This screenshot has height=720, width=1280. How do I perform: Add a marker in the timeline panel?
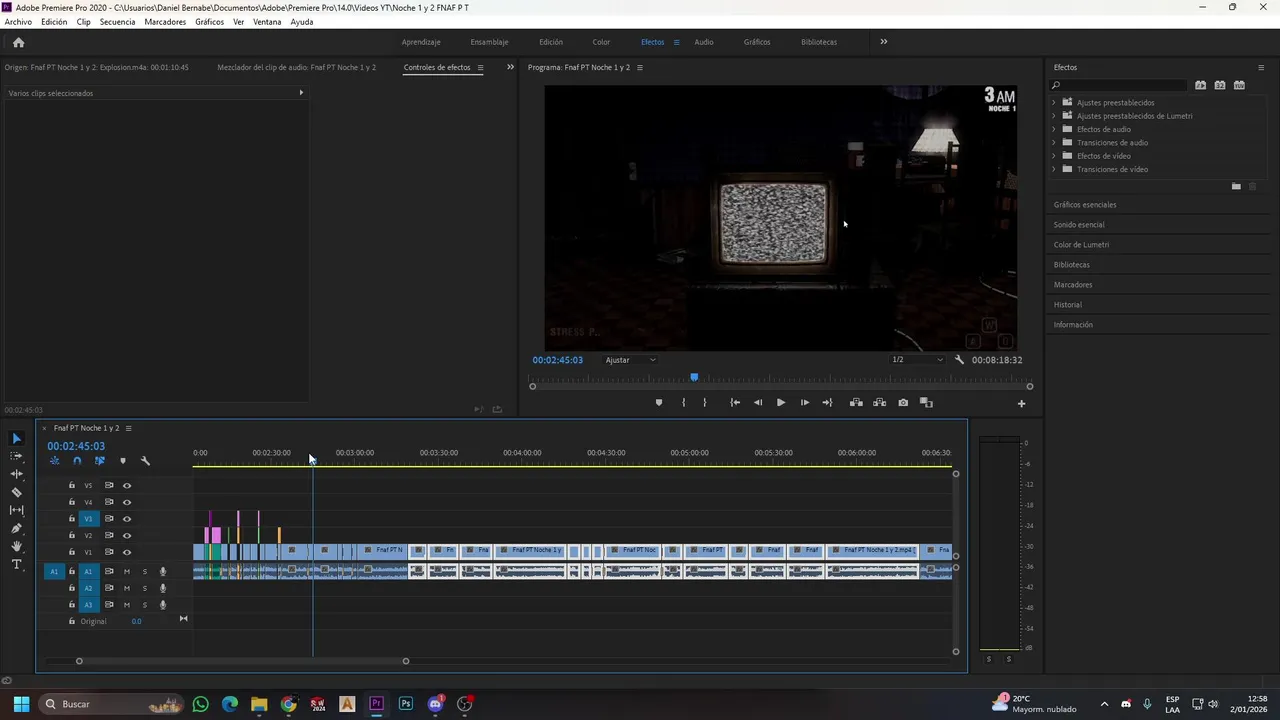click(x=123, y=461)
